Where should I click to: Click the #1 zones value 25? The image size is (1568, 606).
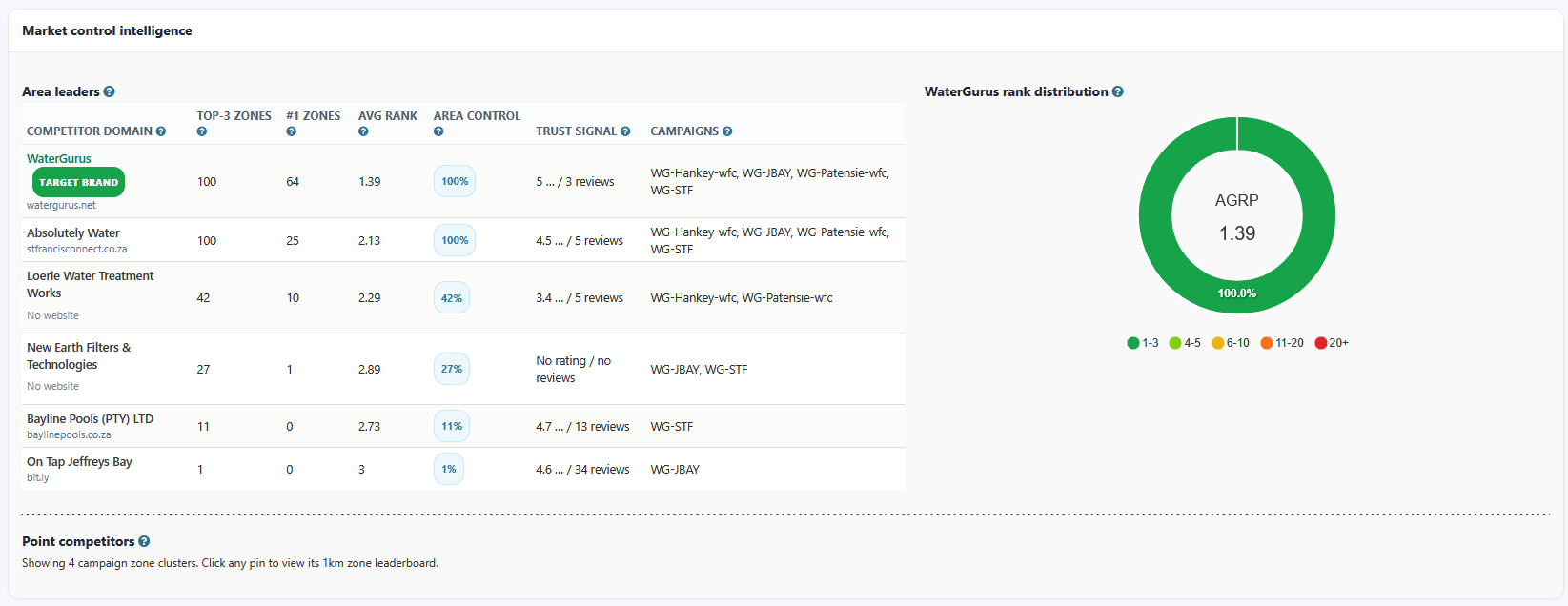(x=293, y=240)
